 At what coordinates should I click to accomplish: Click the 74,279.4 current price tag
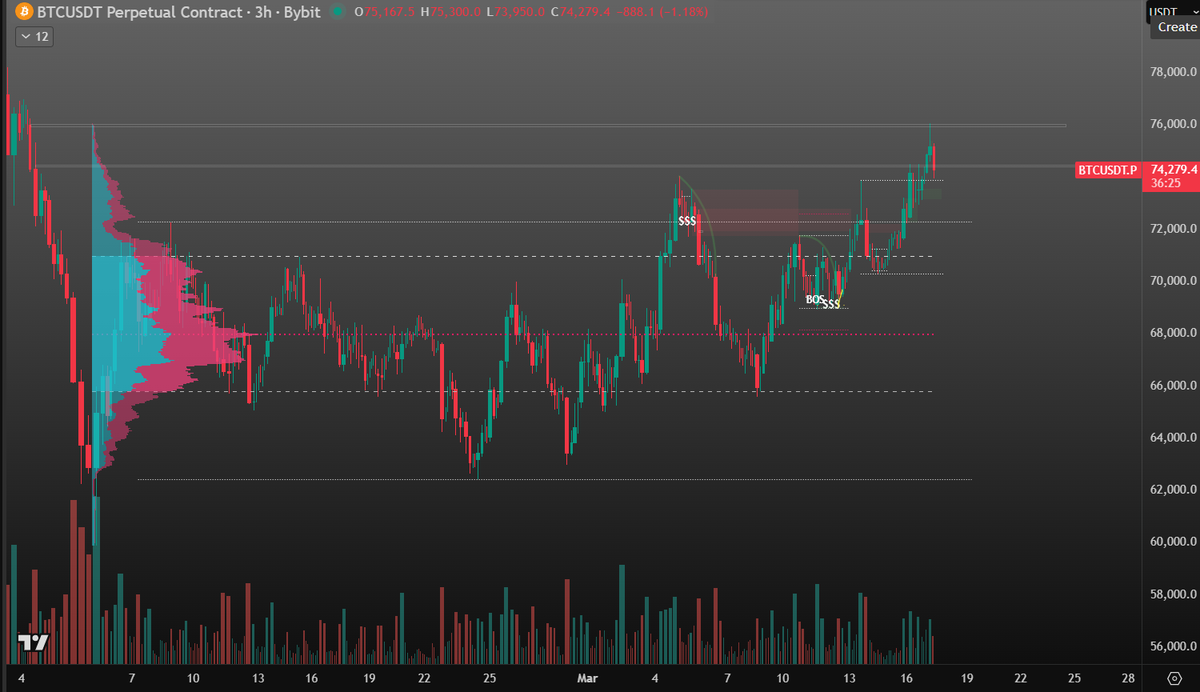coord(1172,169)
